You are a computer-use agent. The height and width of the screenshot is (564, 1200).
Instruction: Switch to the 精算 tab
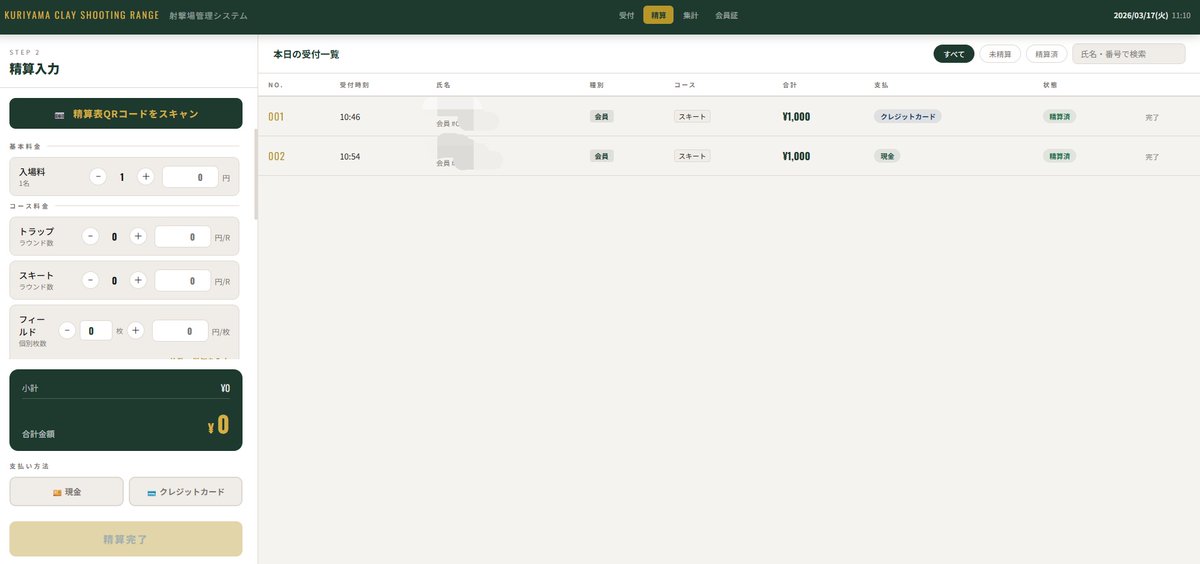pyautogui.click(x=658, y=15)
